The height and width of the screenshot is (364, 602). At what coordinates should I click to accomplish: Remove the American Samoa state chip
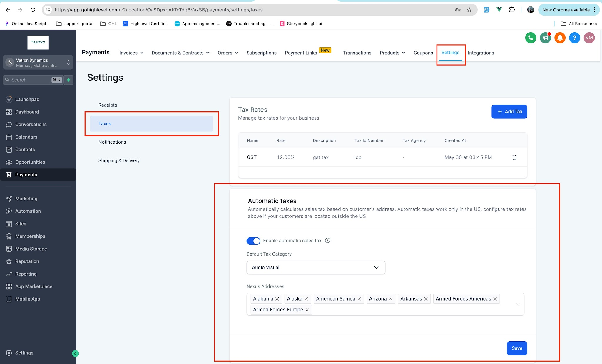(359, 299)
